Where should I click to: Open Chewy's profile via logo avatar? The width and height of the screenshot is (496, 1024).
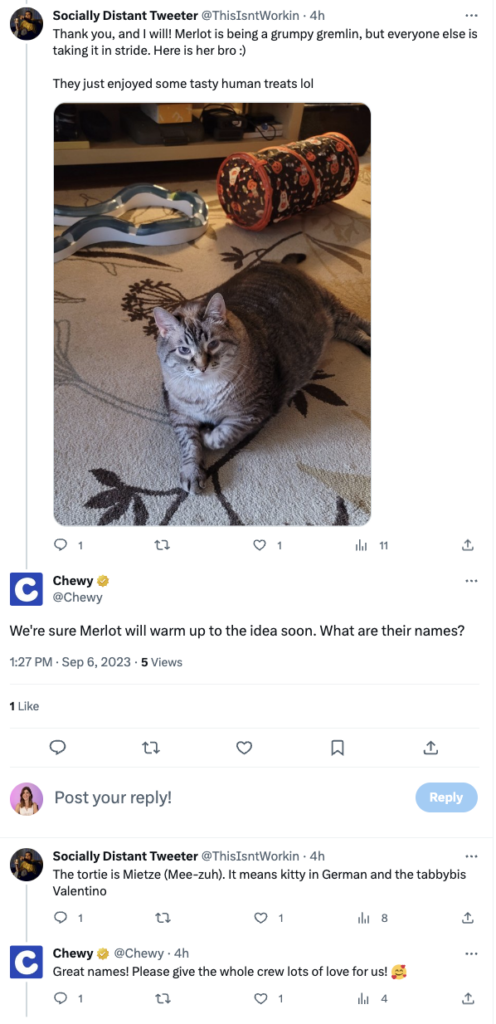[26, 589]
